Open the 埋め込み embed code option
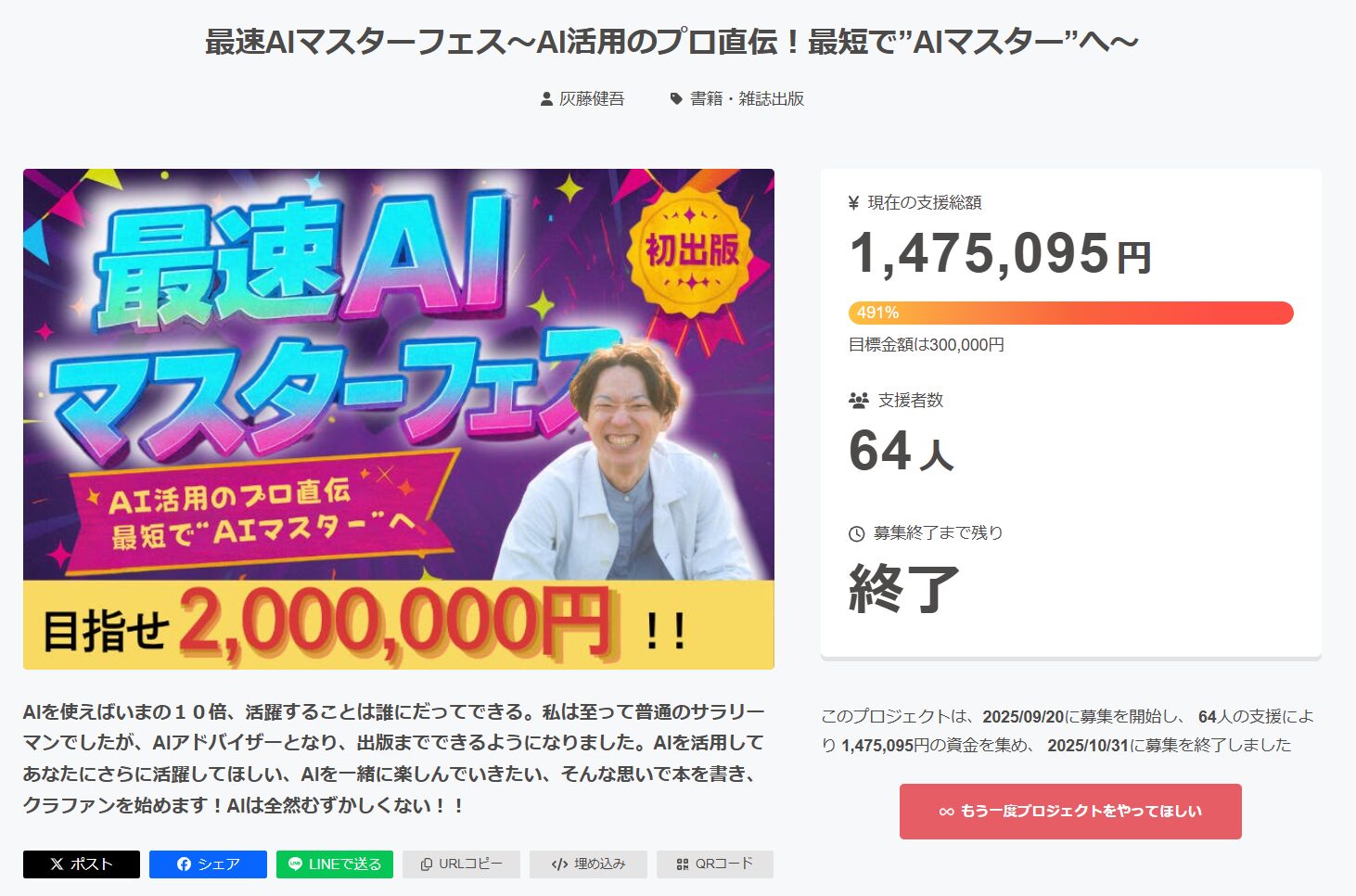 click(x=588, y=864)
